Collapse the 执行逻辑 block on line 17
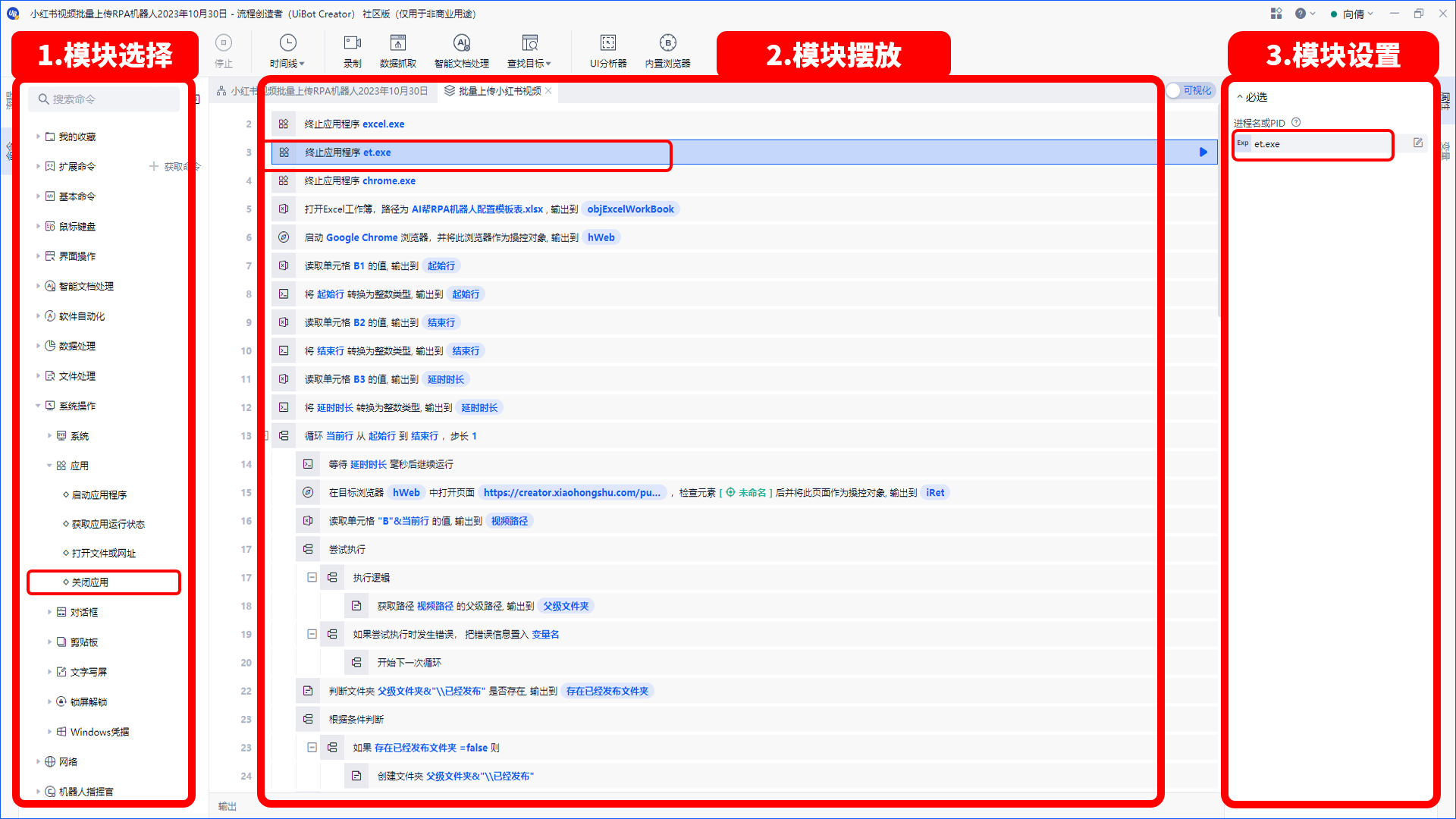Image resolution: width=1456 pixels, height=819 pixels. click(312, 577)
